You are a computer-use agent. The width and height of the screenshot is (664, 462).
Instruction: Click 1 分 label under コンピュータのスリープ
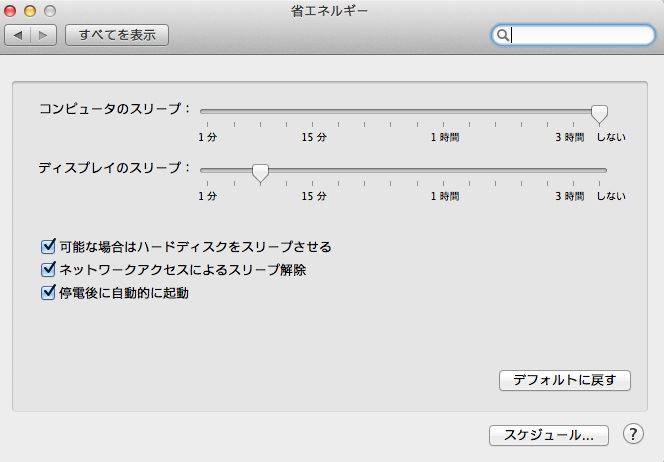tap(208, 137)
